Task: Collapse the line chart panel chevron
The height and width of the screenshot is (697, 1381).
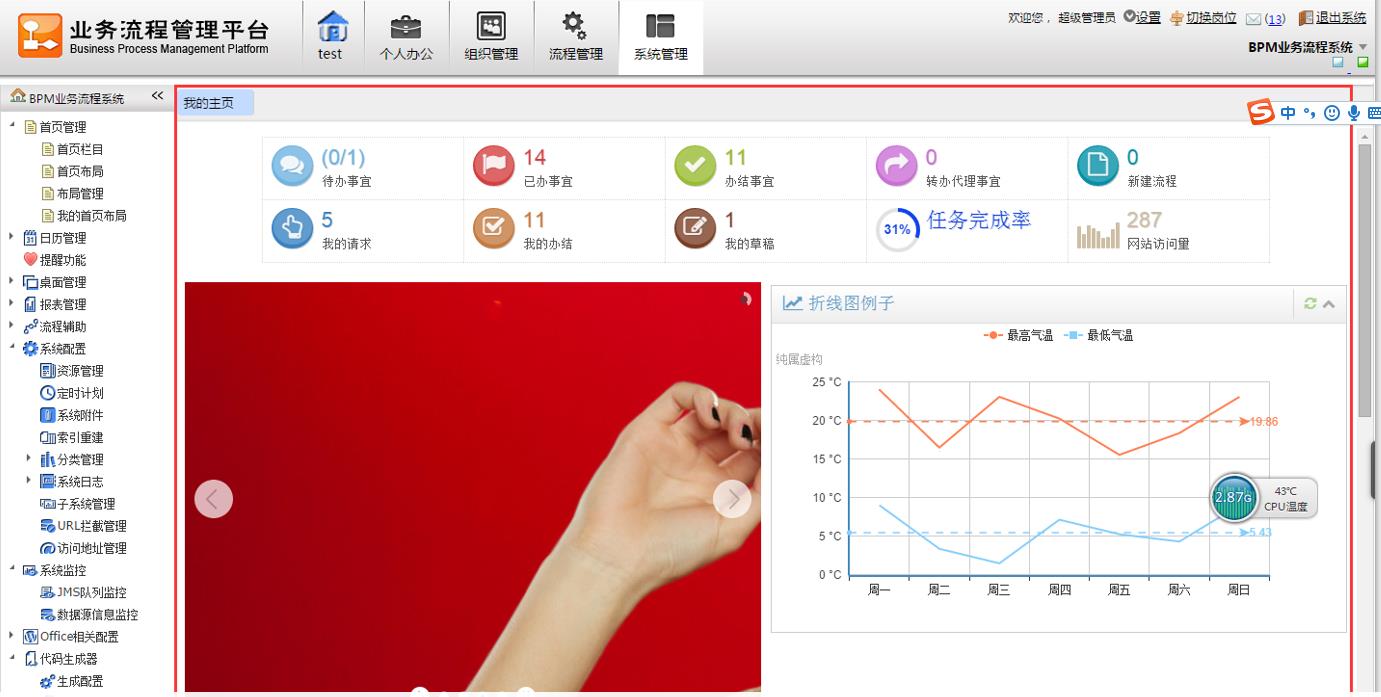Action: tap(1329, 304)
